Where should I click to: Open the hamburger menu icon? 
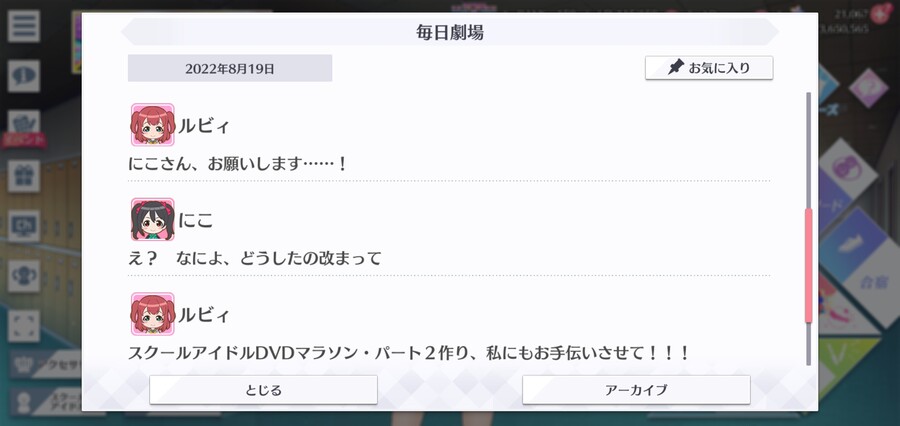[24, 26]
